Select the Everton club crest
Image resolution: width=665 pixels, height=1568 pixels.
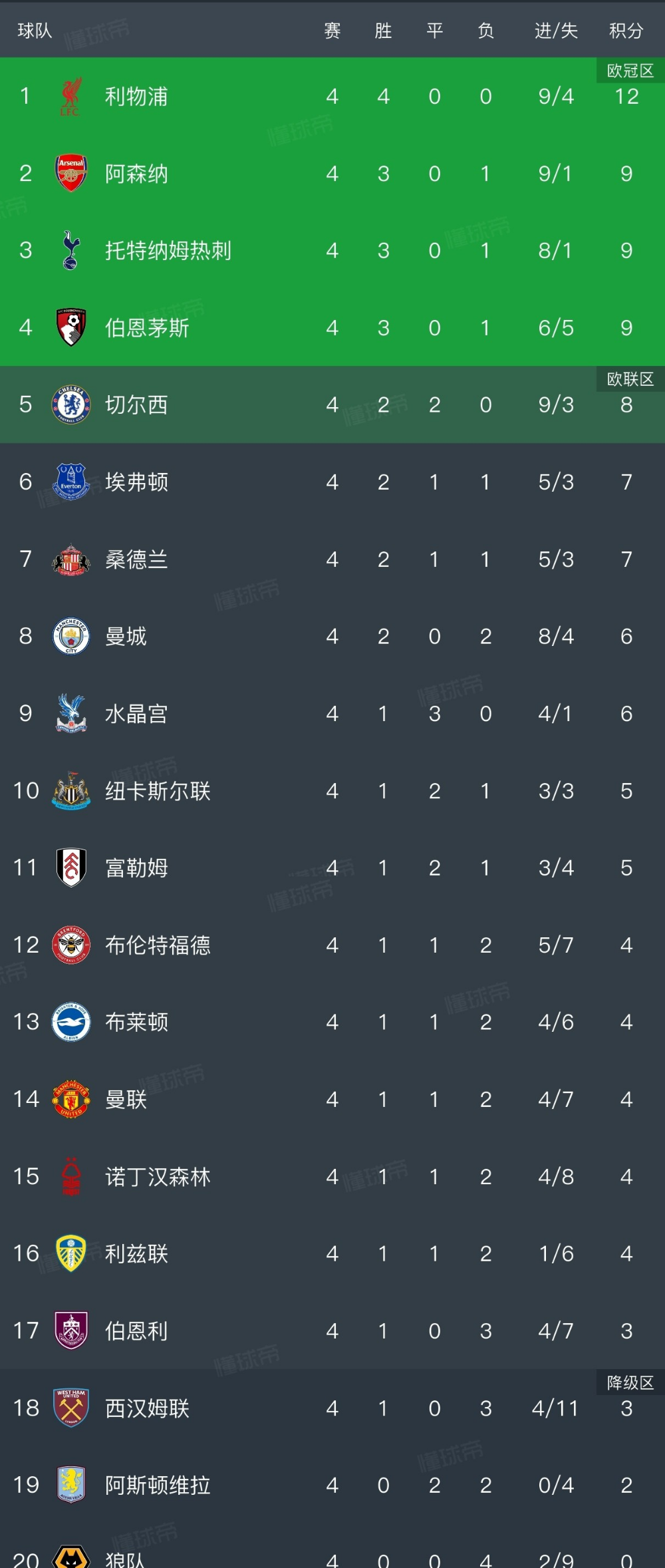point(70,482)
